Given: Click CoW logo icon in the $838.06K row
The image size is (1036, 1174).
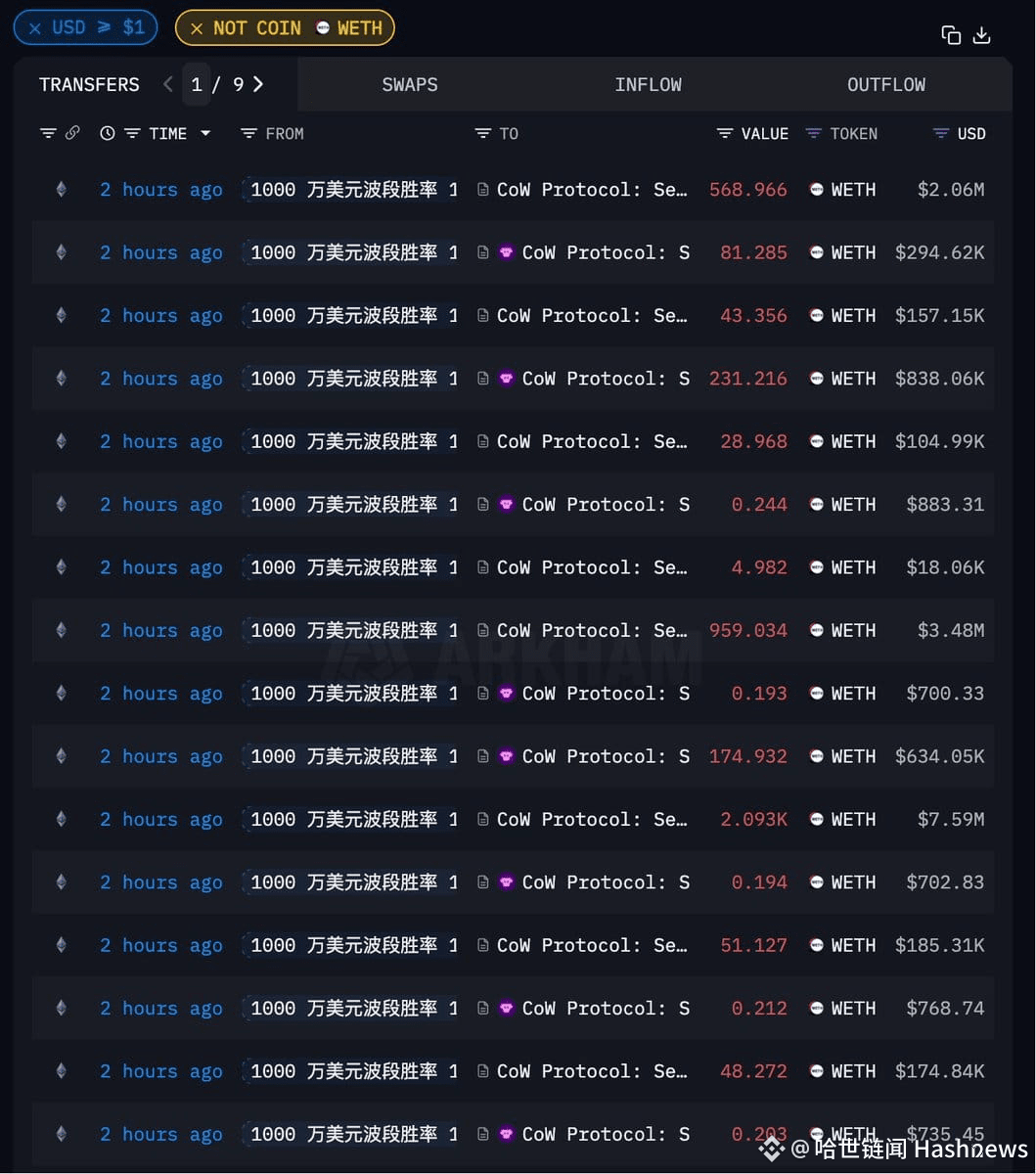Looking at the screenshot, I should tap(507, 379).
